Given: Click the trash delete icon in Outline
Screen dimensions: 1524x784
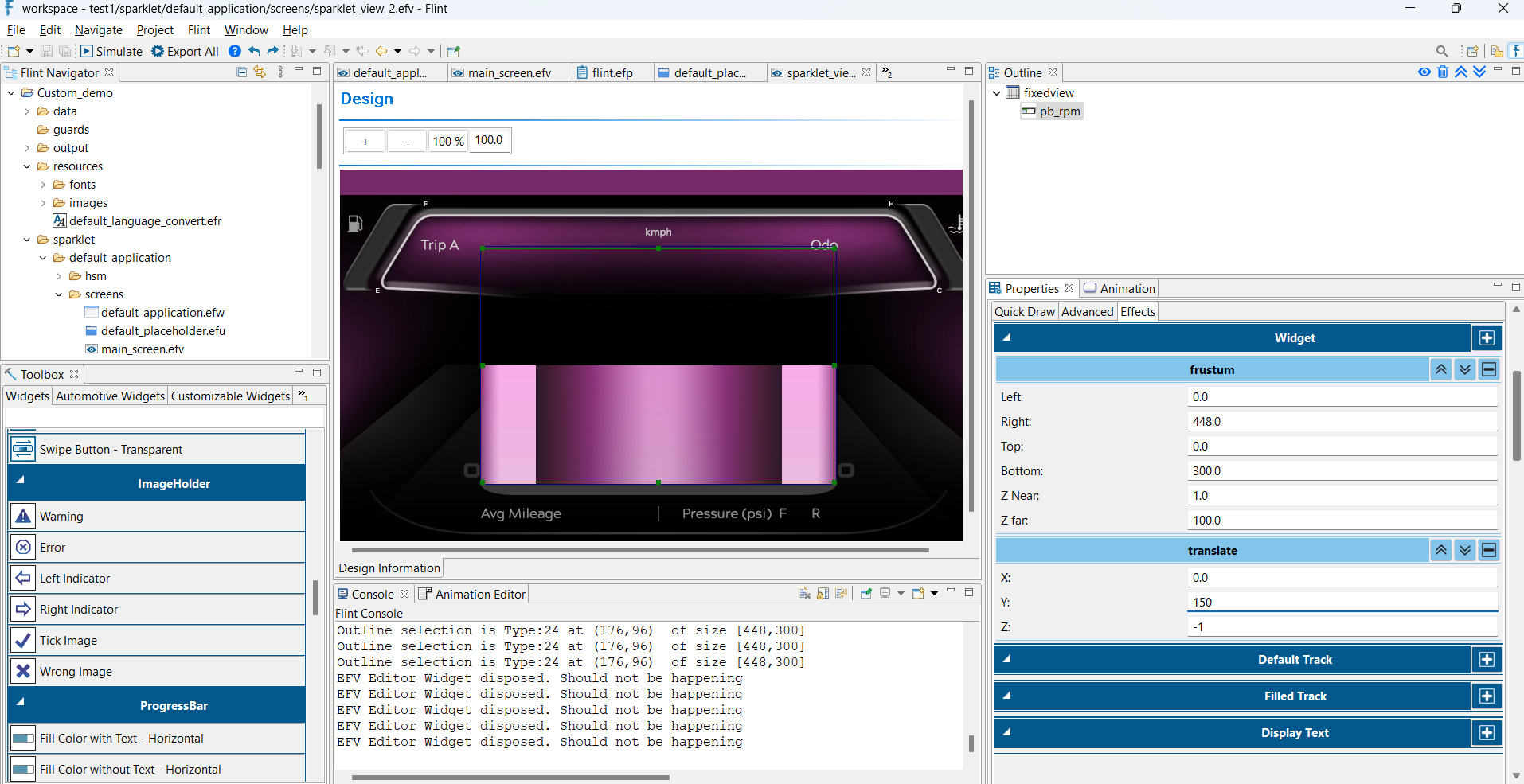Looking at the screenshot, I should click(x=1443, y=72).
